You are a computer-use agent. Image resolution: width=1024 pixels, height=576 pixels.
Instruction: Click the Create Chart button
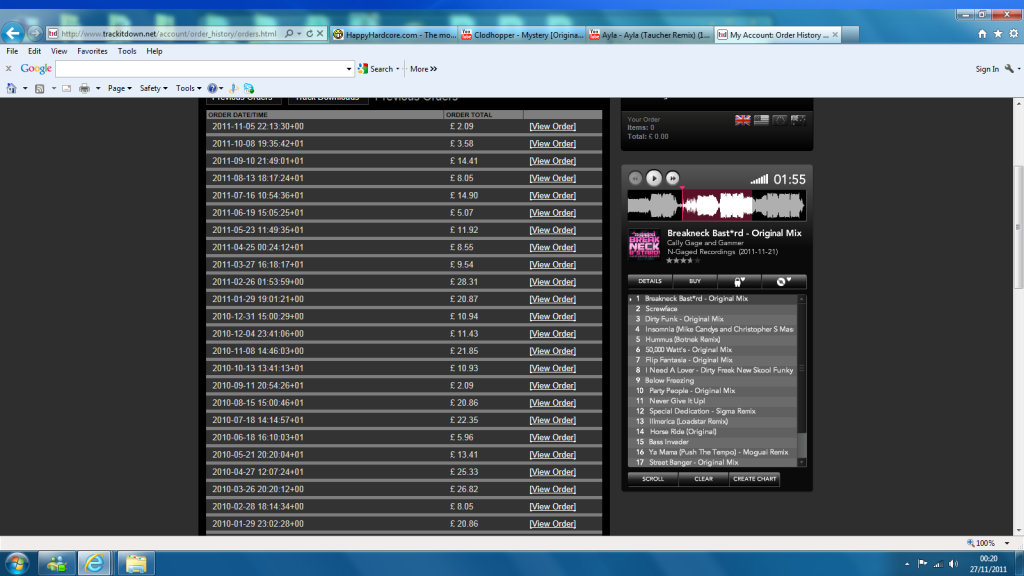[x=754, y=479]
